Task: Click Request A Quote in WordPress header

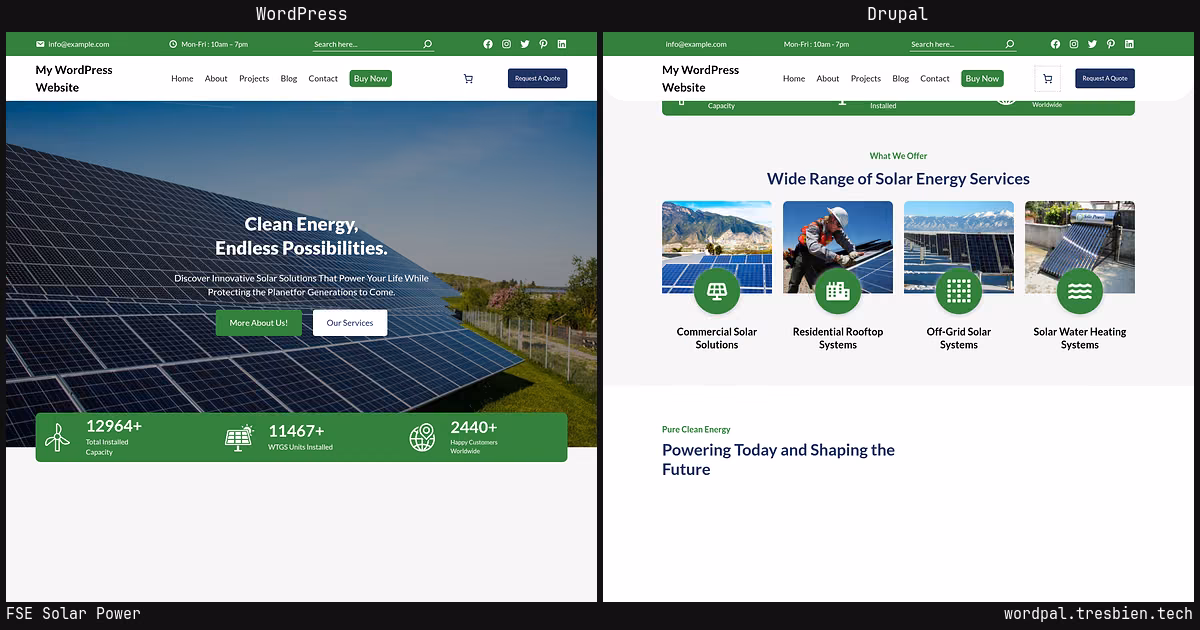Action: pyautogui.click(x=537, y=78)
